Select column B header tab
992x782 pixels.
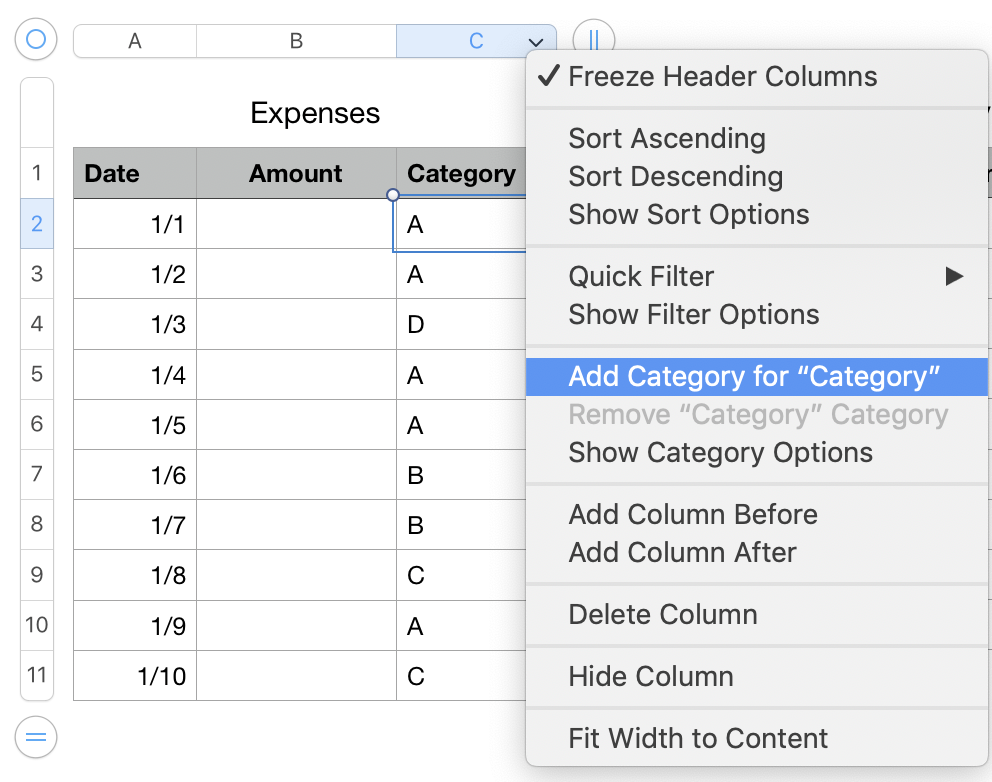coord(296,41)
